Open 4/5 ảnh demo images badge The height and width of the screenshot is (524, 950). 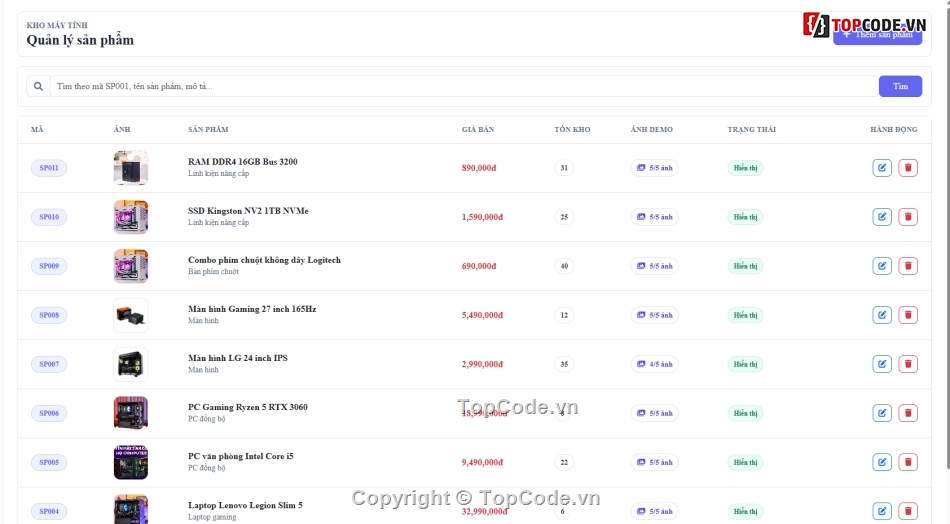654,364
